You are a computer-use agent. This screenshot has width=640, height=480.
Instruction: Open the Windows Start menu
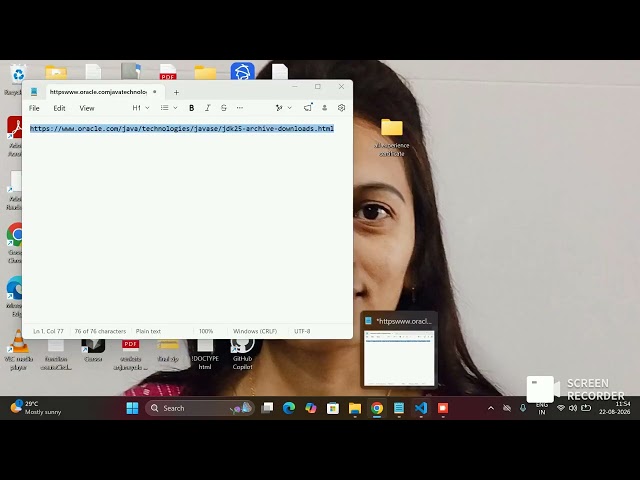(132, 408)
